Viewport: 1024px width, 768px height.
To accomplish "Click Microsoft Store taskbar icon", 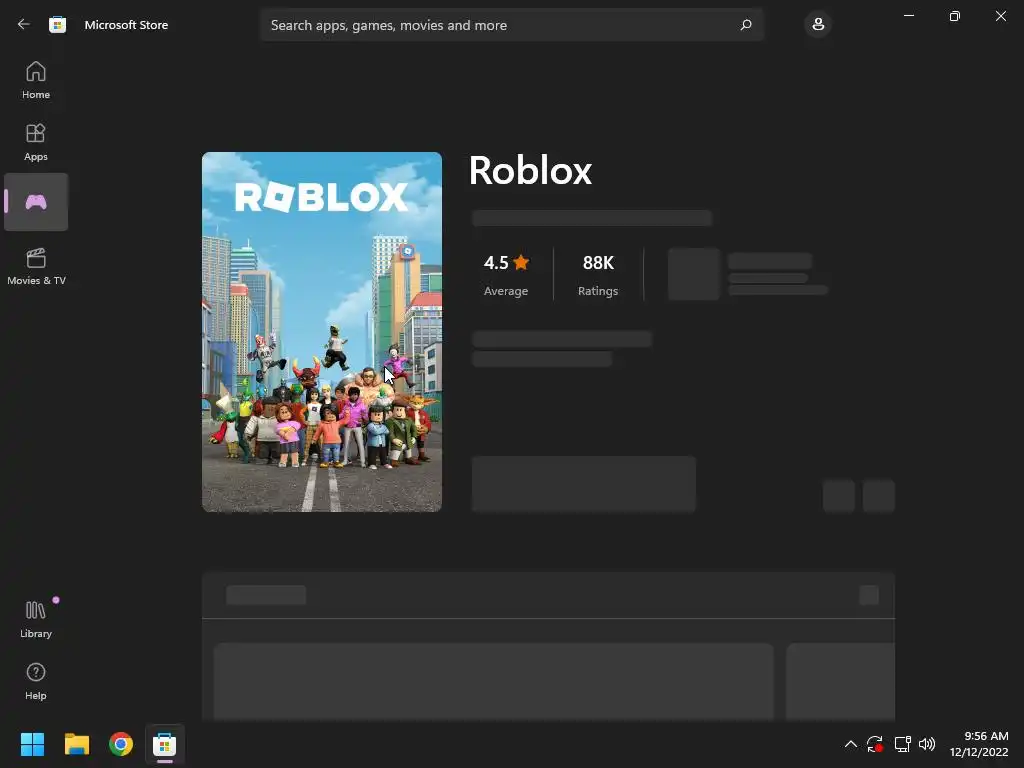I will (165, 744).
